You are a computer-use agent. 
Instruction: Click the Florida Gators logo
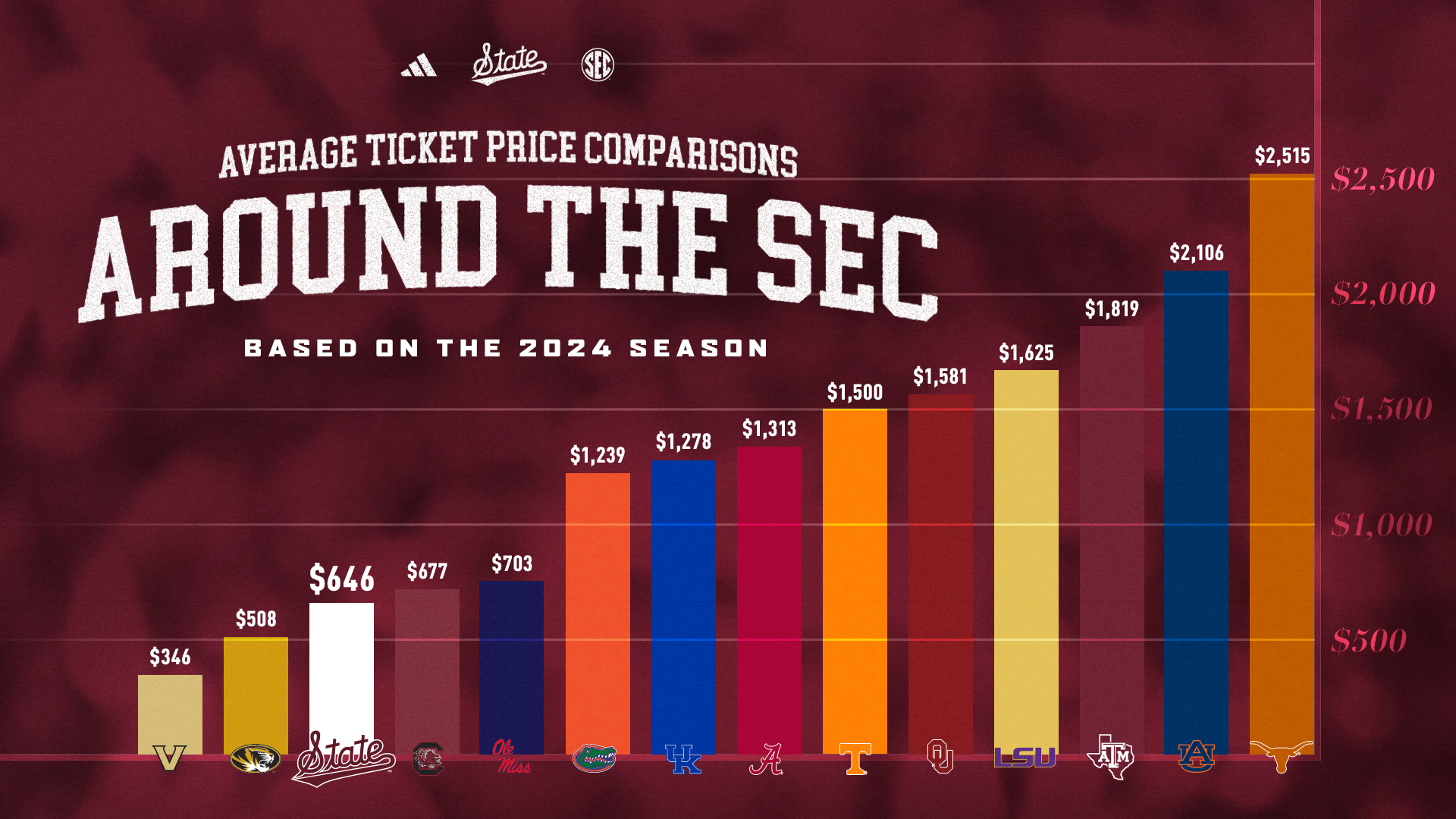click(x=595, y=758)
